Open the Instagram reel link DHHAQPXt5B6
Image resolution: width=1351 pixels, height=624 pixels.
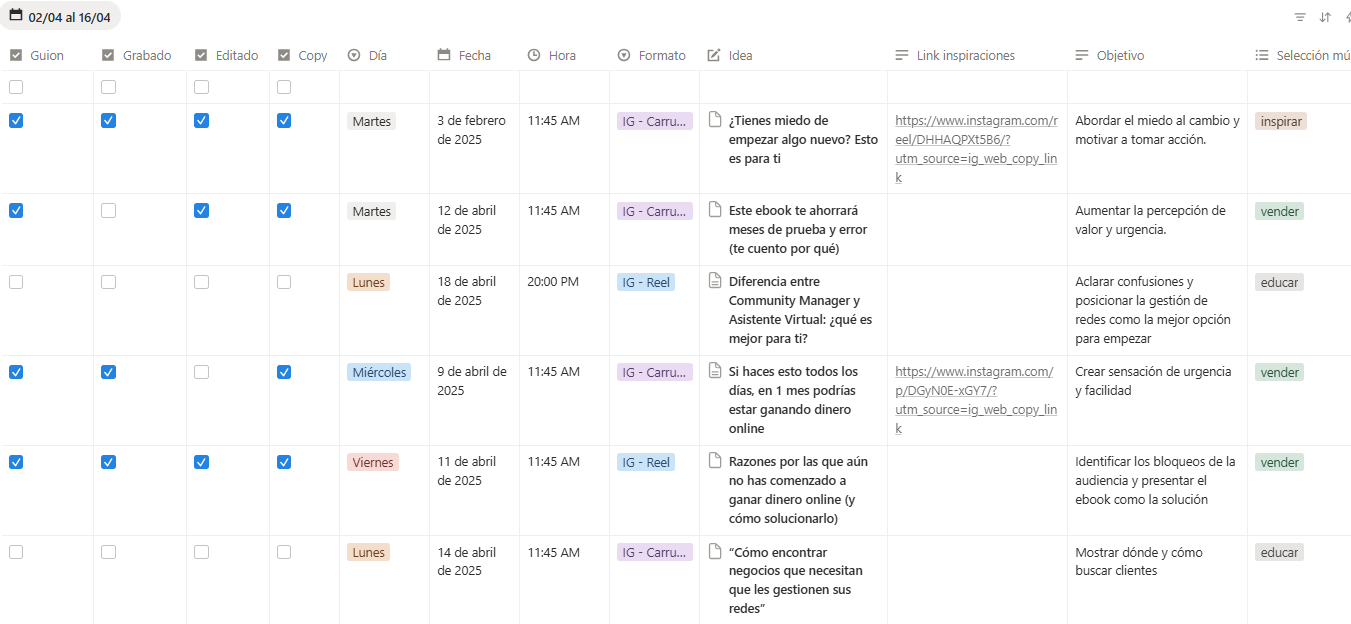pyautogui.click(x=975, y=139)
